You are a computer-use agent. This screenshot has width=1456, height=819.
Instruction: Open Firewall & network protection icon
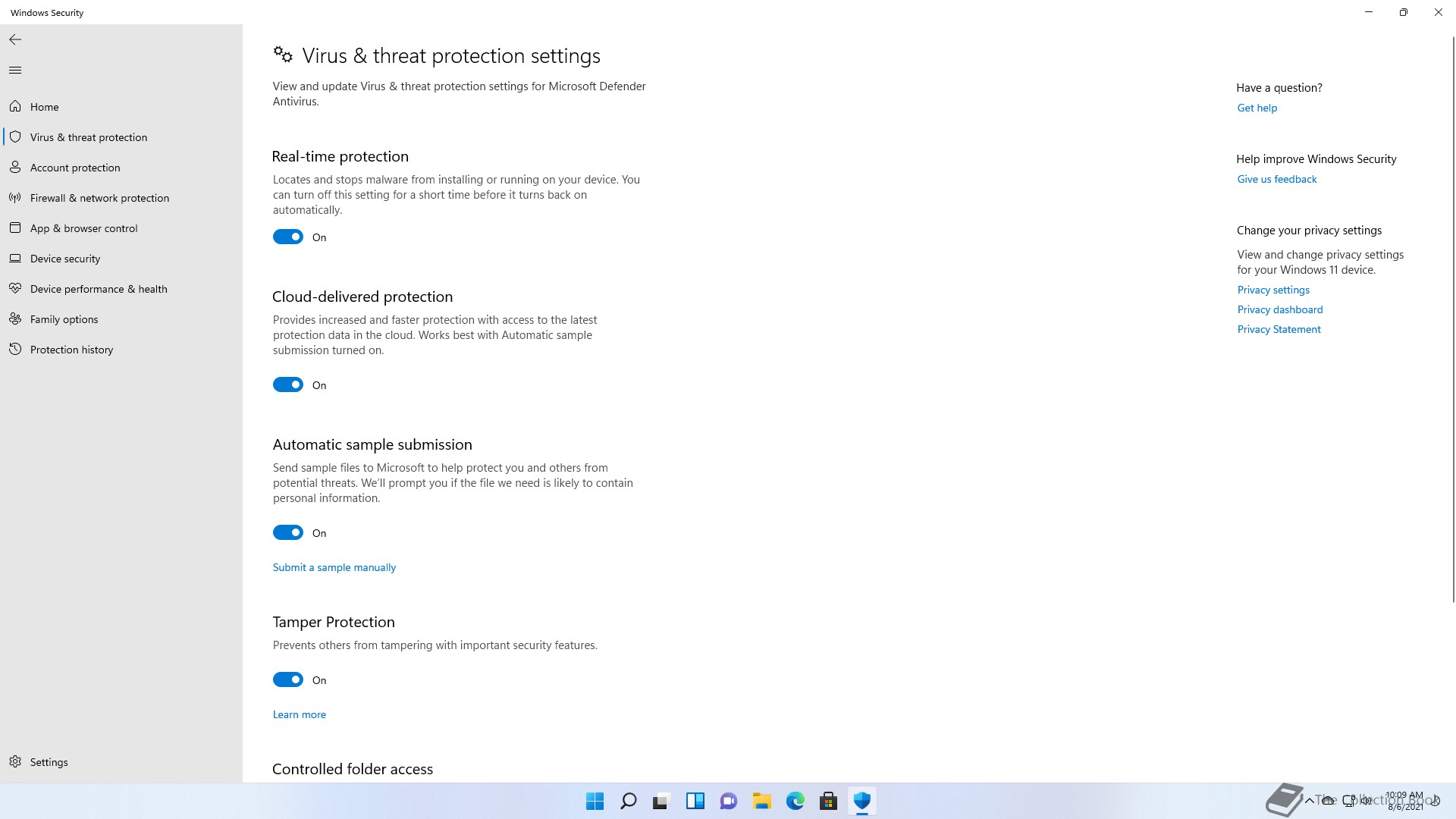[15, 197]
